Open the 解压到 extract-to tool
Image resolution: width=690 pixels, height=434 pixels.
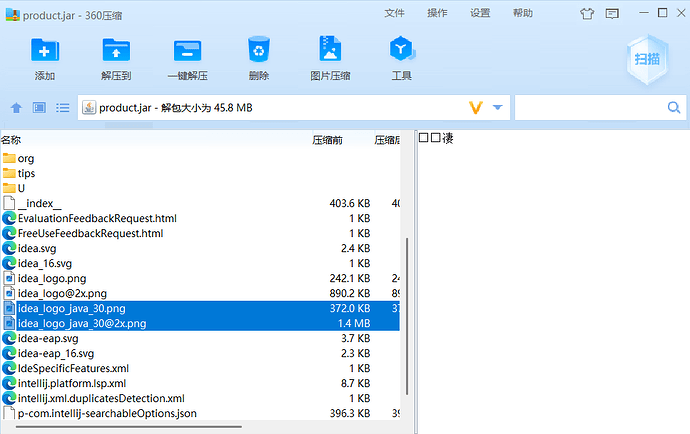pos(116,50)
